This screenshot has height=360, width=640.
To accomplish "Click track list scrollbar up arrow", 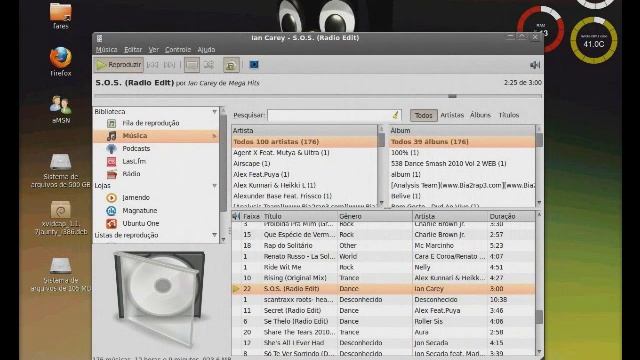I will click(x=539, y=214).
